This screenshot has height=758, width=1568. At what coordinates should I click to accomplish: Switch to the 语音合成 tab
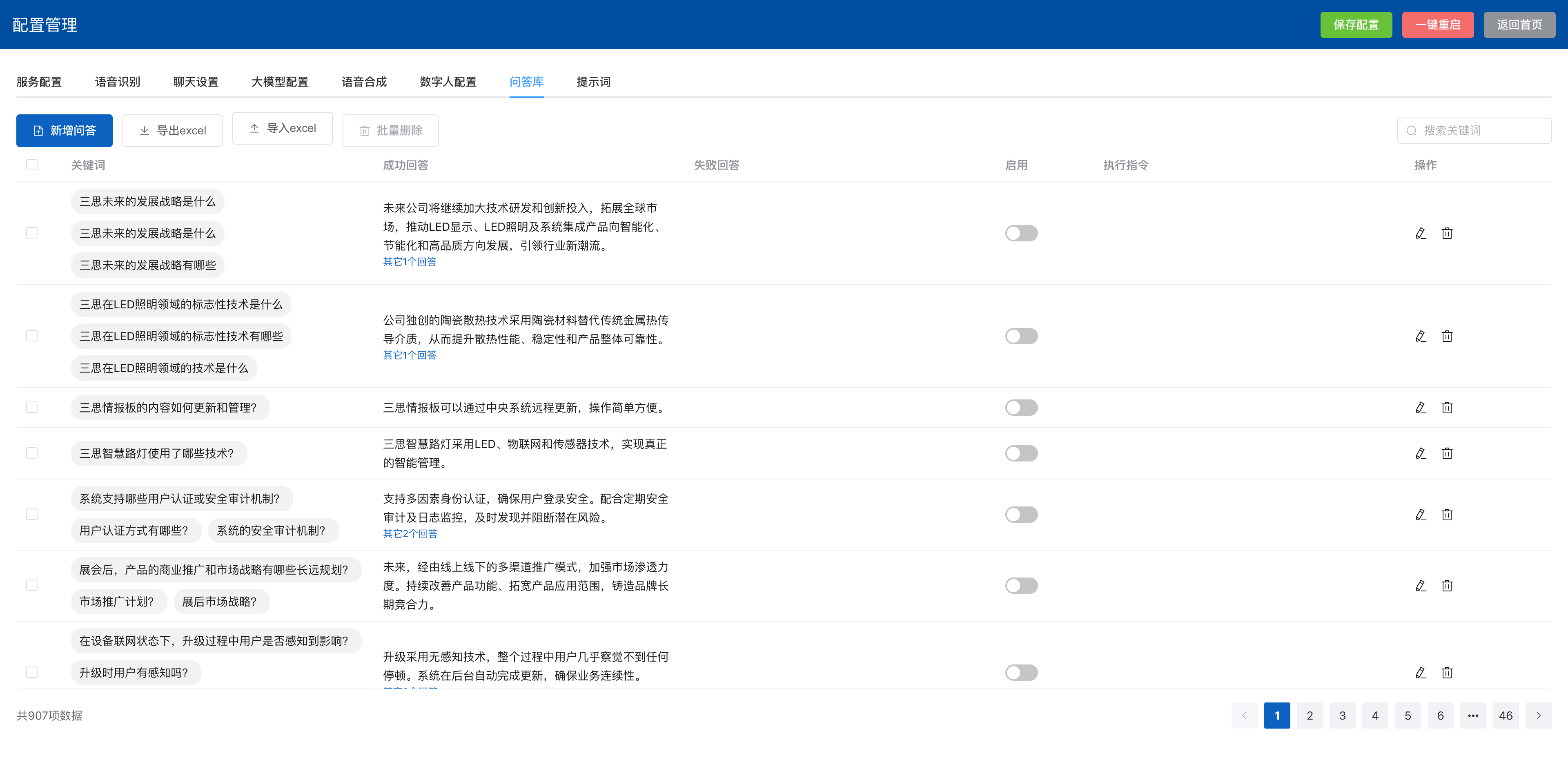click(363, 82)
